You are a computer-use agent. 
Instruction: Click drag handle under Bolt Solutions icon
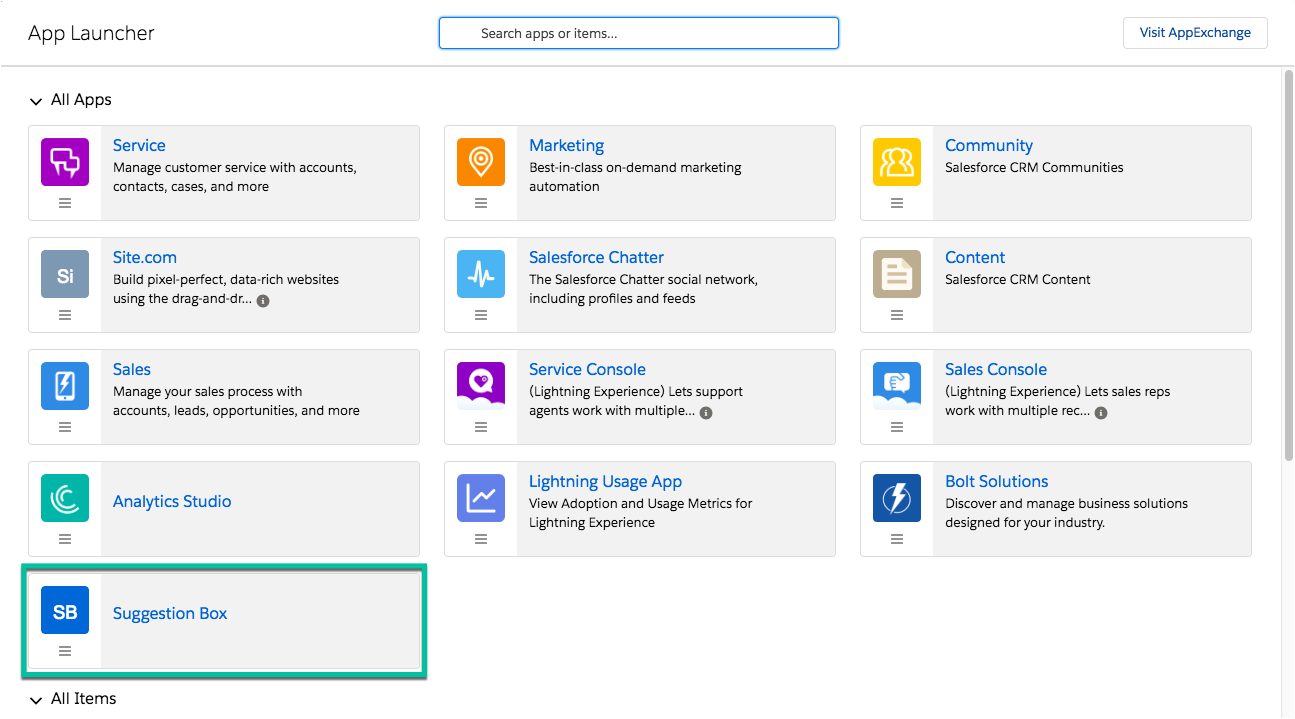point(897,539)
